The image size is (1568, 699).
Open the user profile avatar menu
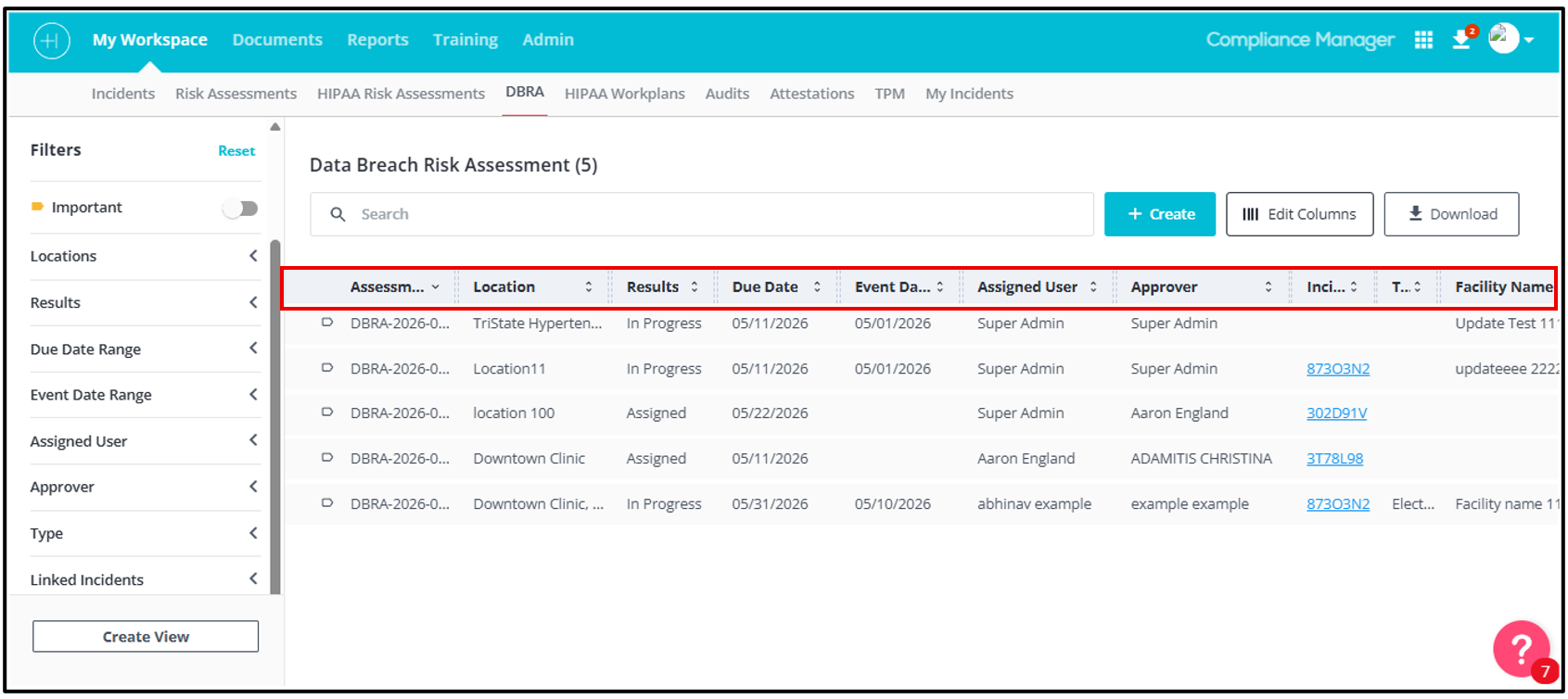(1511, 39)
